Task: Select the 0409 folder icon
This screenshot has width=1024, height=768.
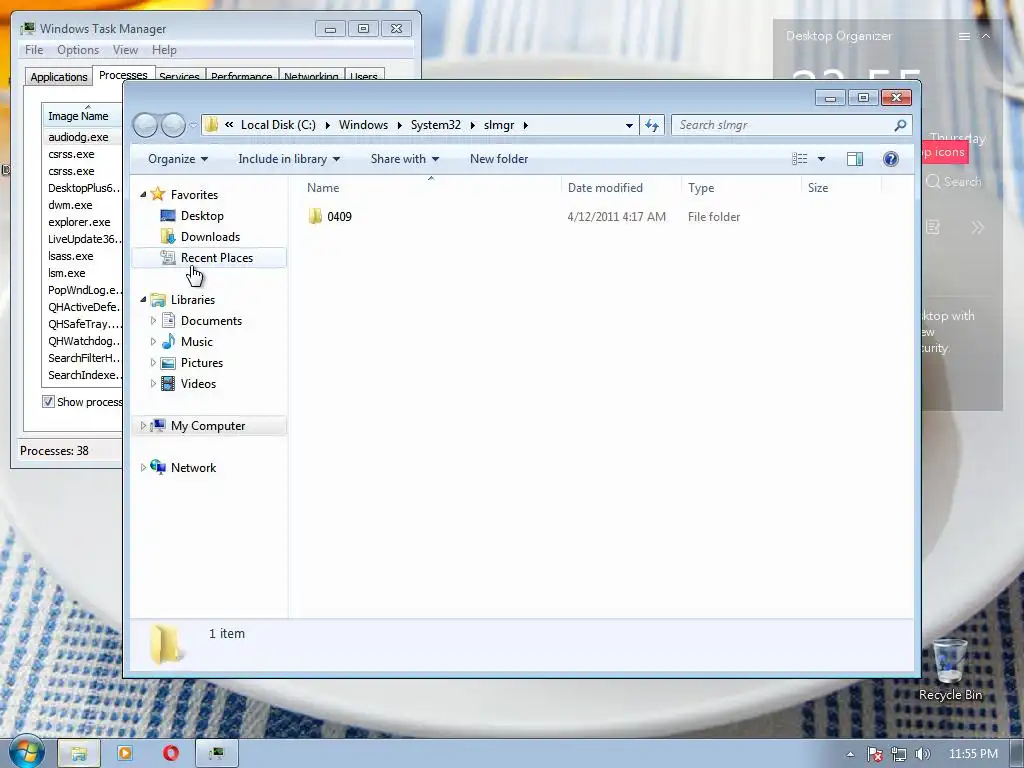Action: tap(315, 216)
